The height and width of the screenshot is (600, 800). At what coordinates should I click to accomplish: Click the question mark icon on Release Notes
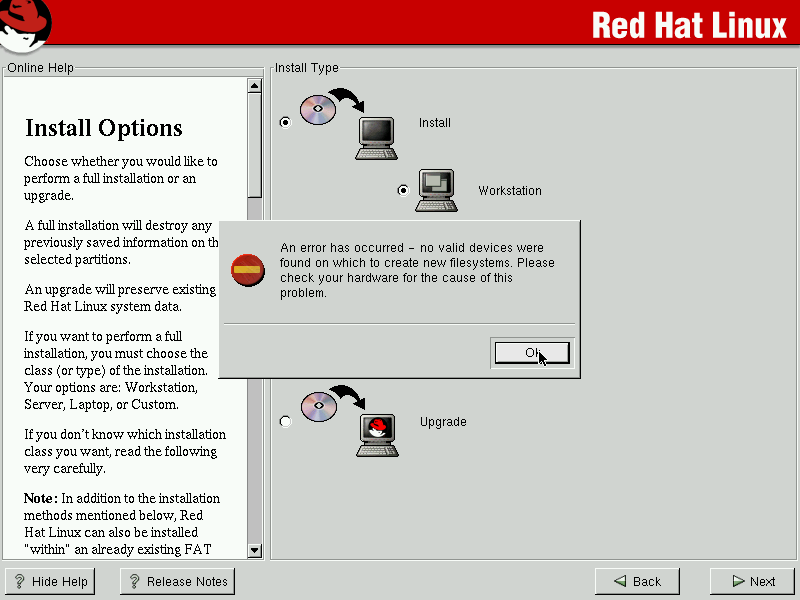coord(134,582)
